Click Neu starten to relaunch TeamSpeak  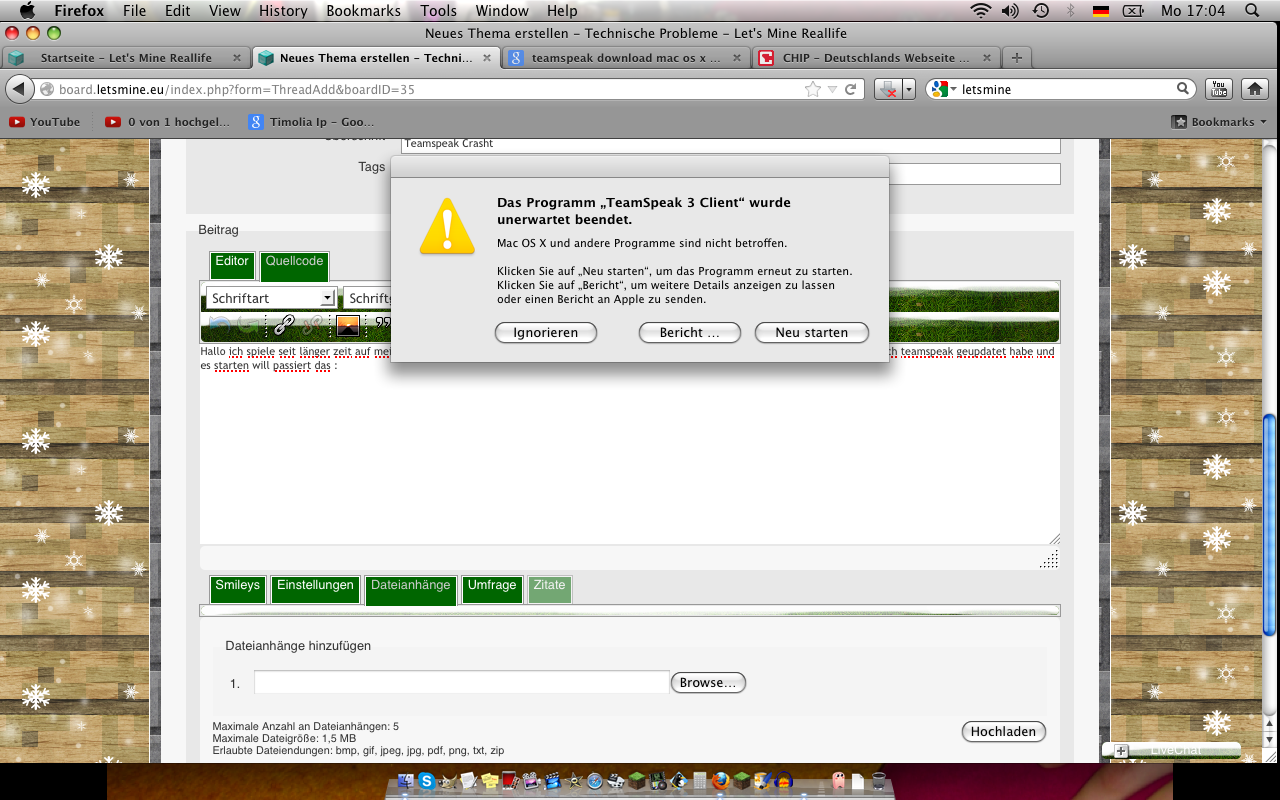pyautogui.click(x=812, y=332)
